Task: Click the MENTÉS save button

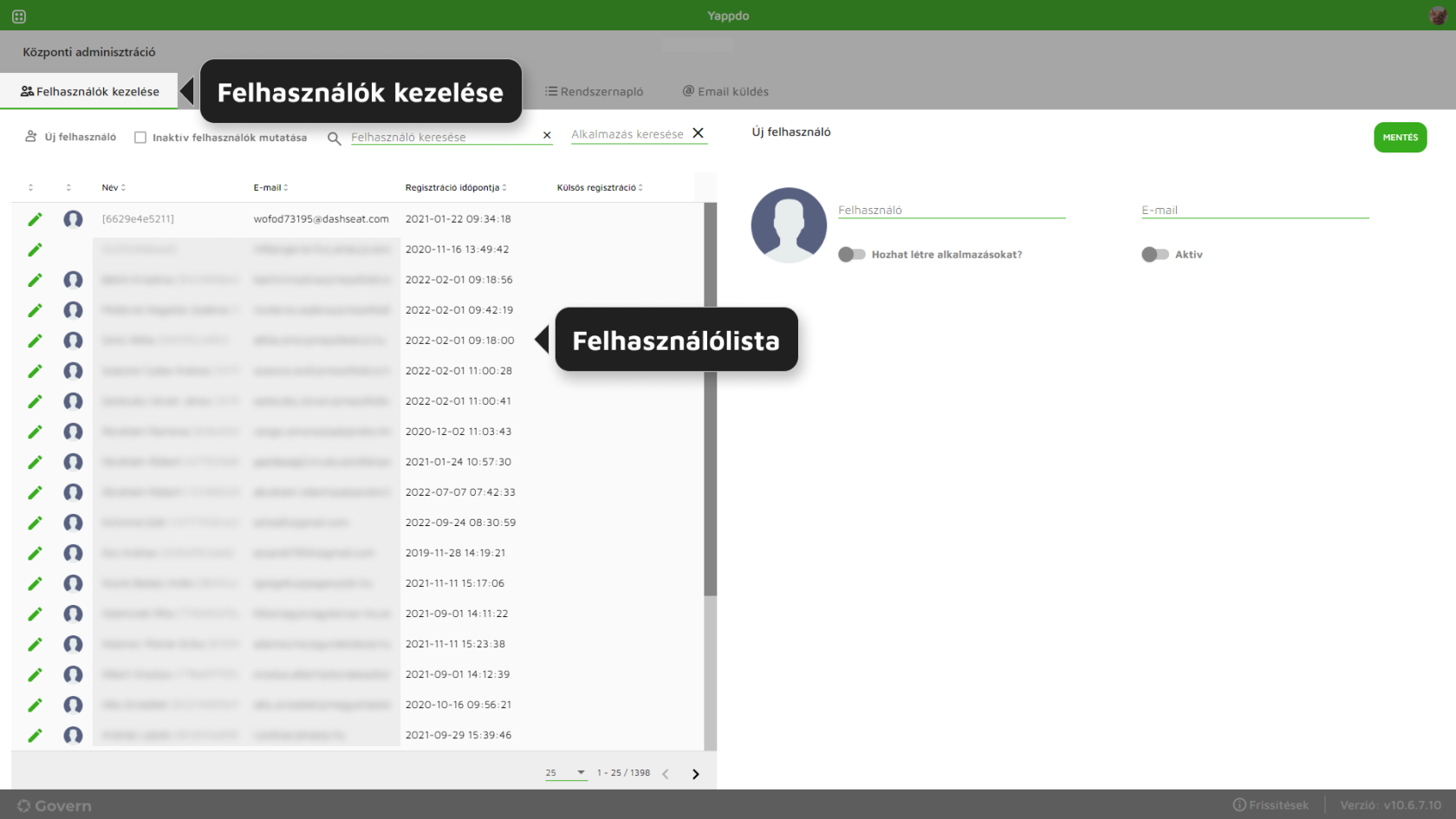Action: point(1400,137)
